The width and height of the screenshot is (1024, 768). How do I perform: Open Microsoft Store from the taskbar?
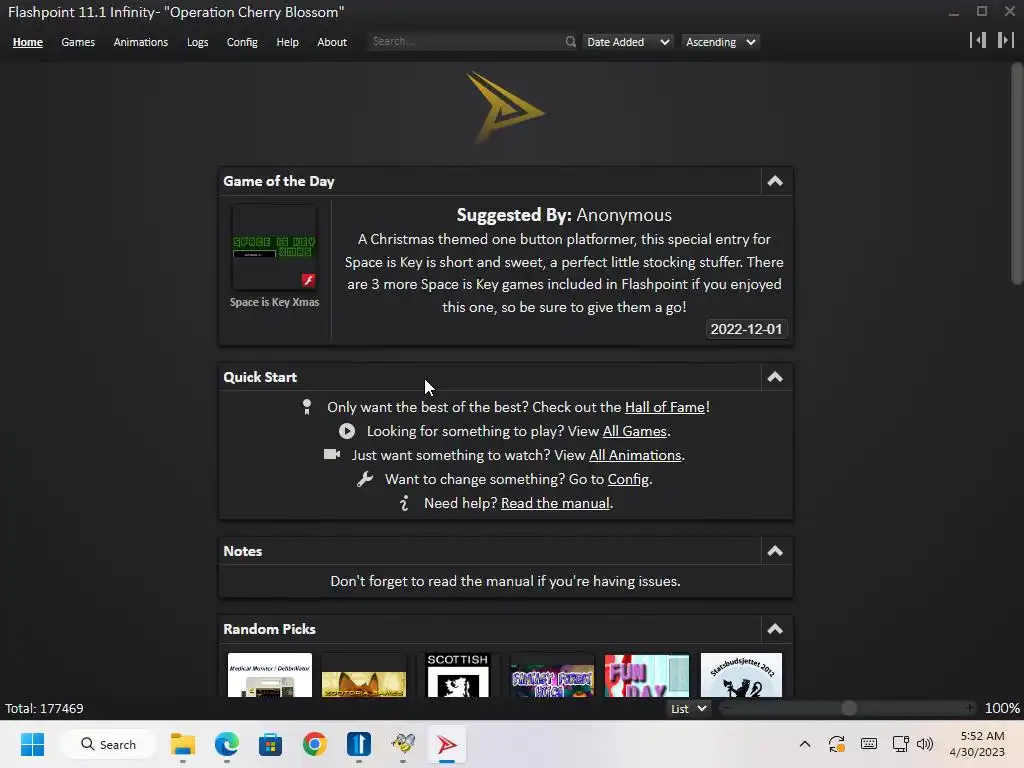tap(270, 744)
